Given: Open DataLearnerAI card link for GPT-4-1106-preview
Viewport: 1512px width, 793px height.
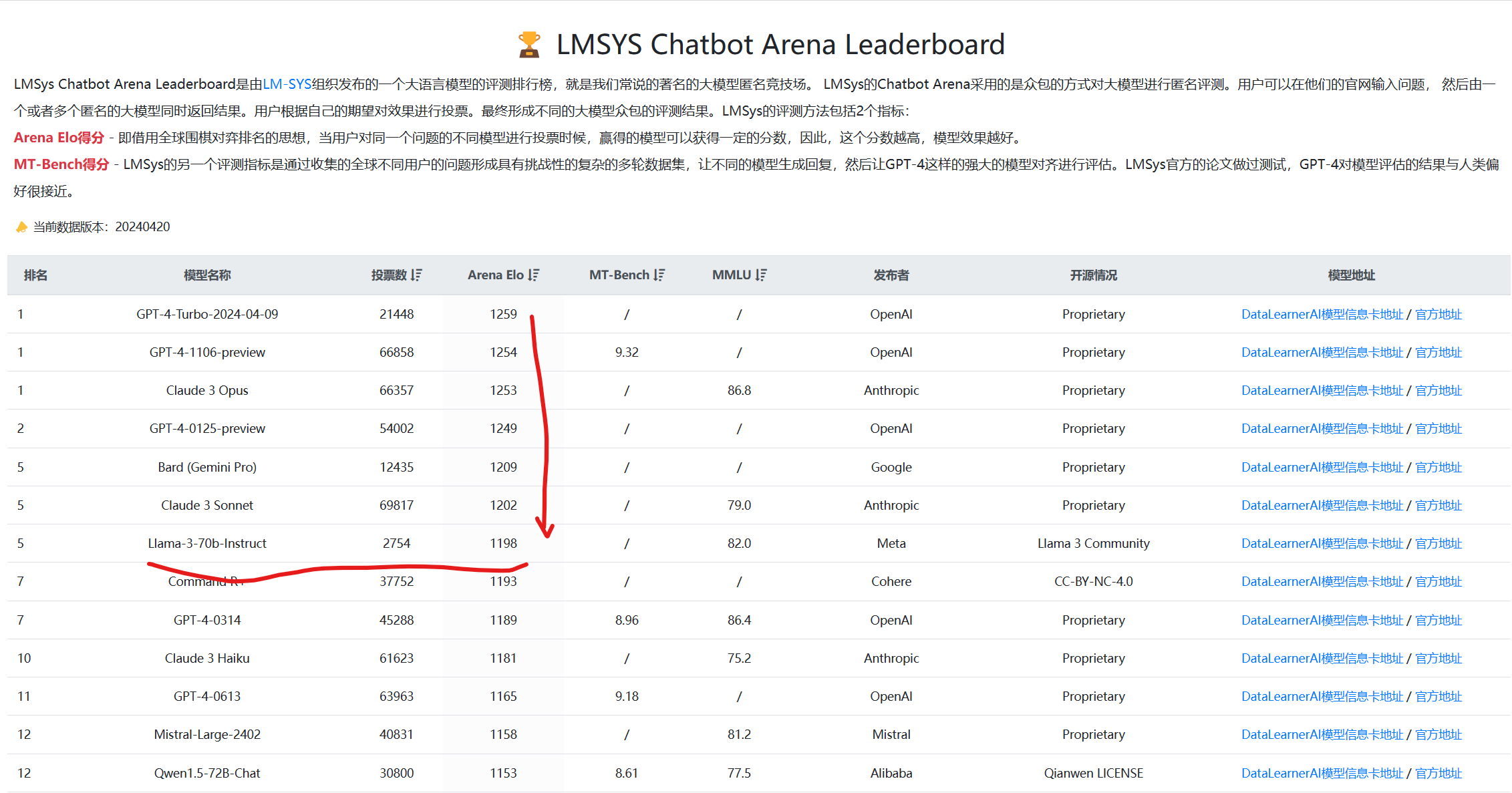Looking at the screenshot, I should [x=1322, y=352].
